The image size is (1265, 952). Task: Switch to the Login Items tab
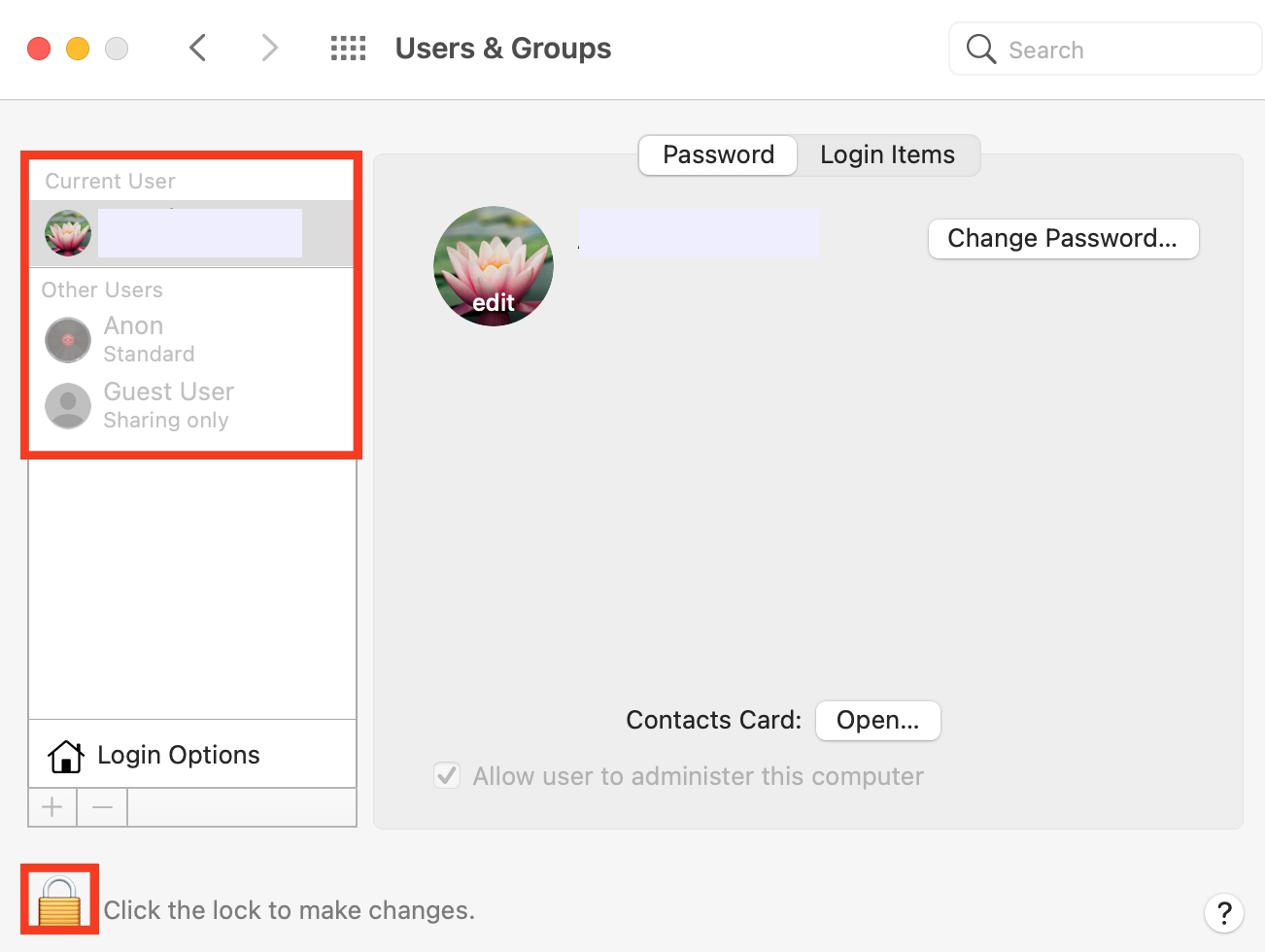(887, 154)
